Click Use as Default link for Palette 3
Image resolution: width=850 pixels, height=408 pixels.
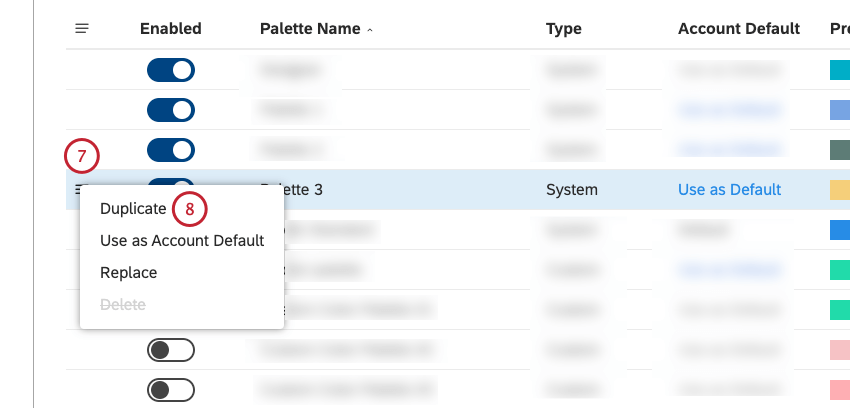point(729,189)
